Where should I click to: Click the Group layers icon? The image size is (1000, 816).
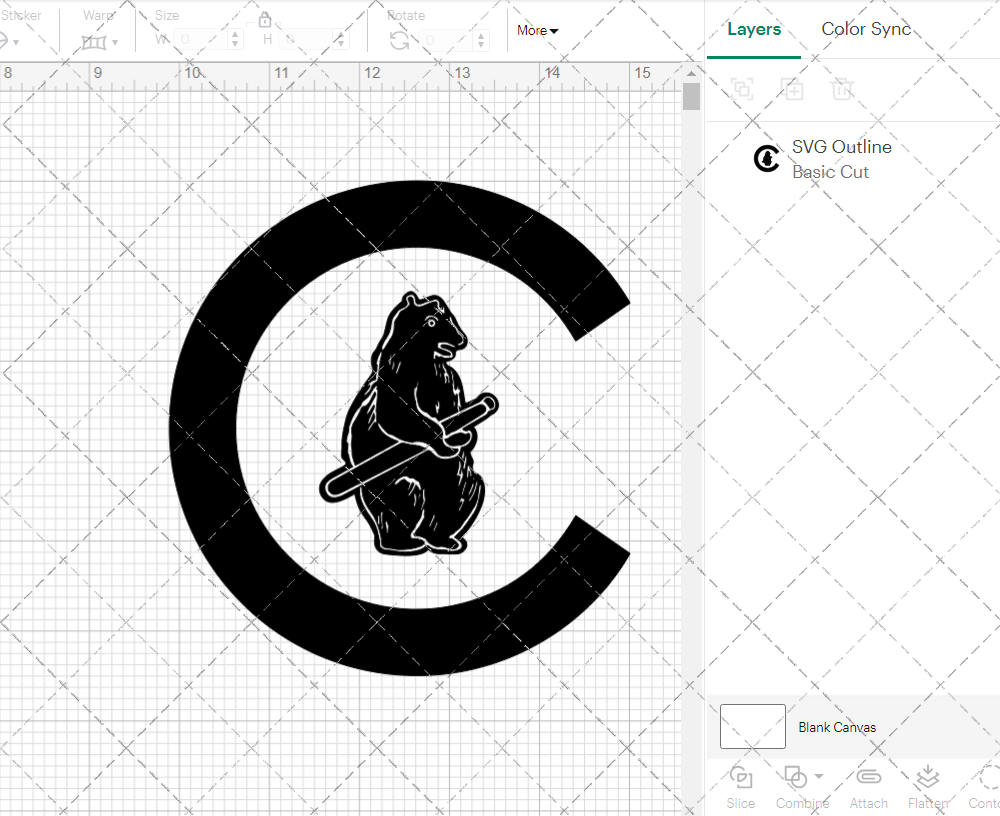point(742,89)
